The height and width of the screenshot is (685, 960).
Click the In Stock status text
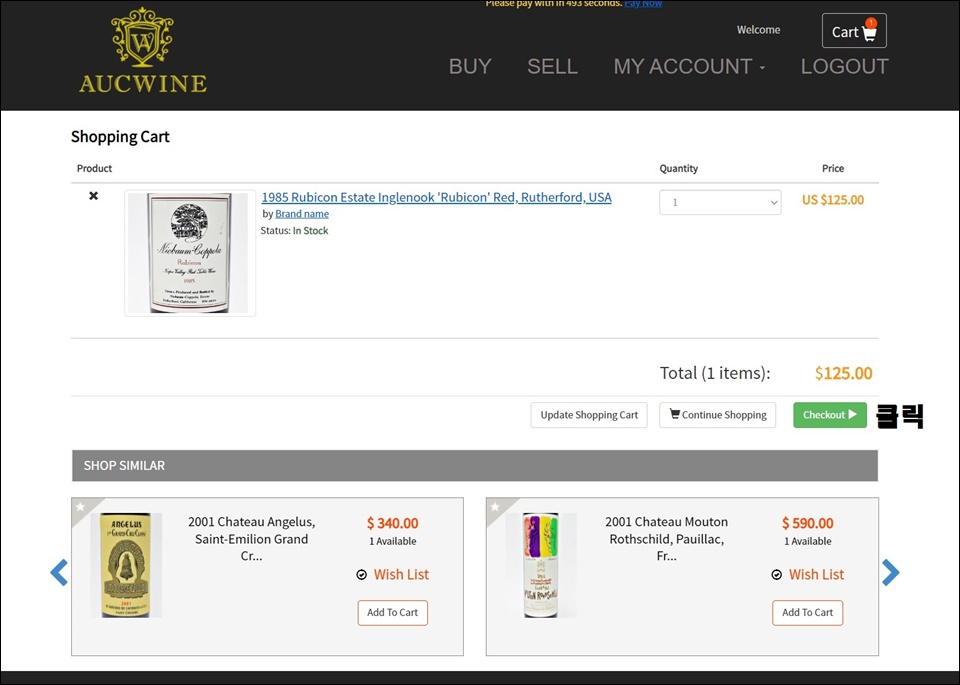(x=310, y=231)
